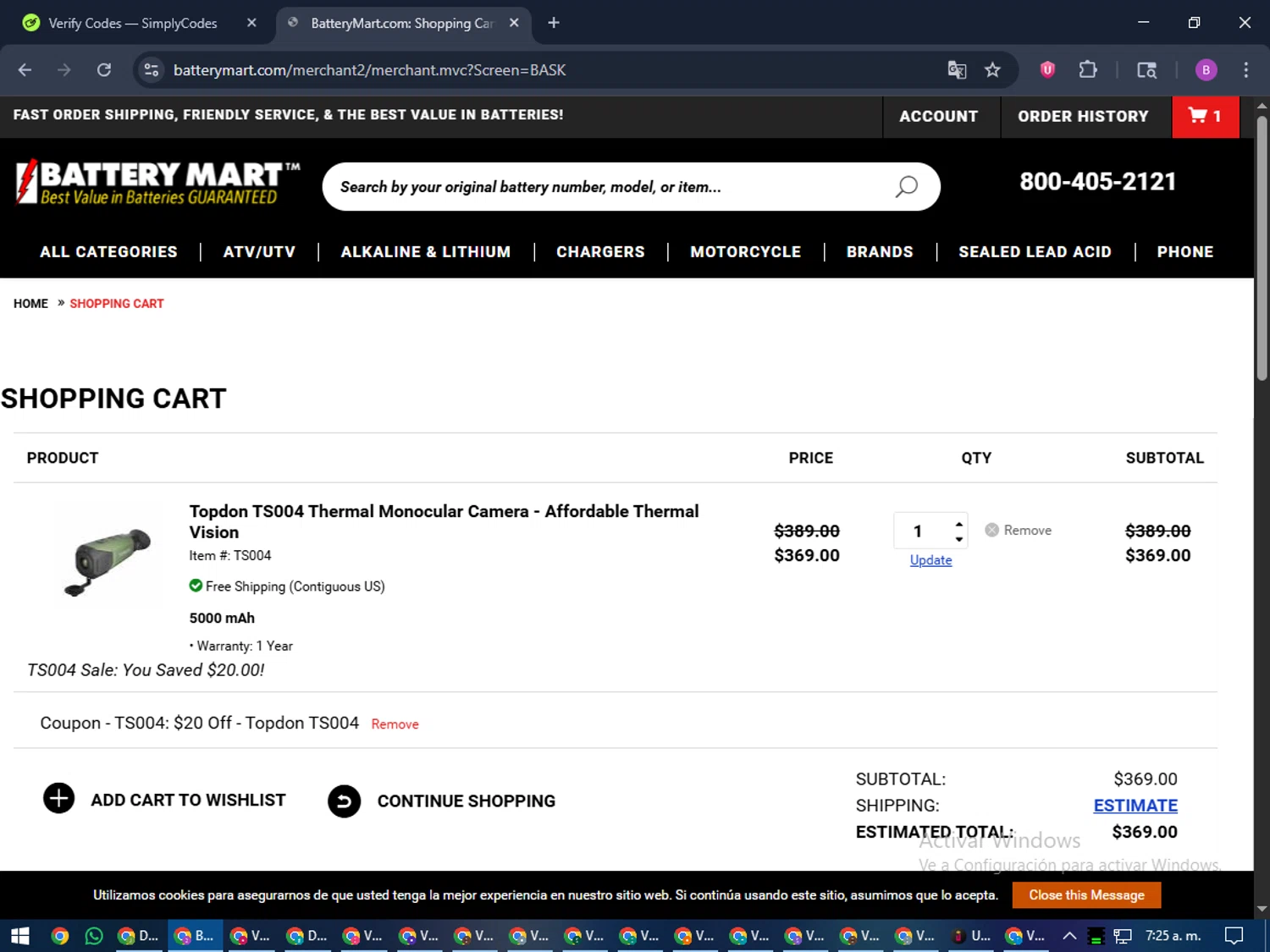Image resolution: width=1270 pixels, height=952 pixels.
Task: Open site information icon in address bar
Action: [152, 70]
